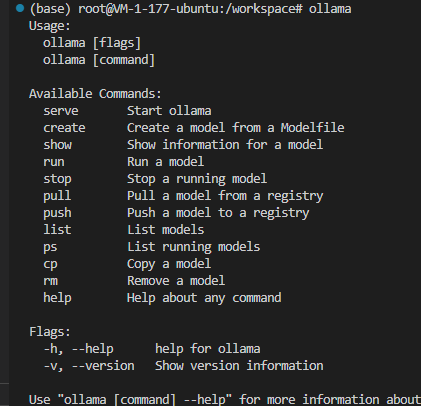Click the 'Available Commands:' heading
Viewport: 421px width, 406px height.
click(95, 94)
